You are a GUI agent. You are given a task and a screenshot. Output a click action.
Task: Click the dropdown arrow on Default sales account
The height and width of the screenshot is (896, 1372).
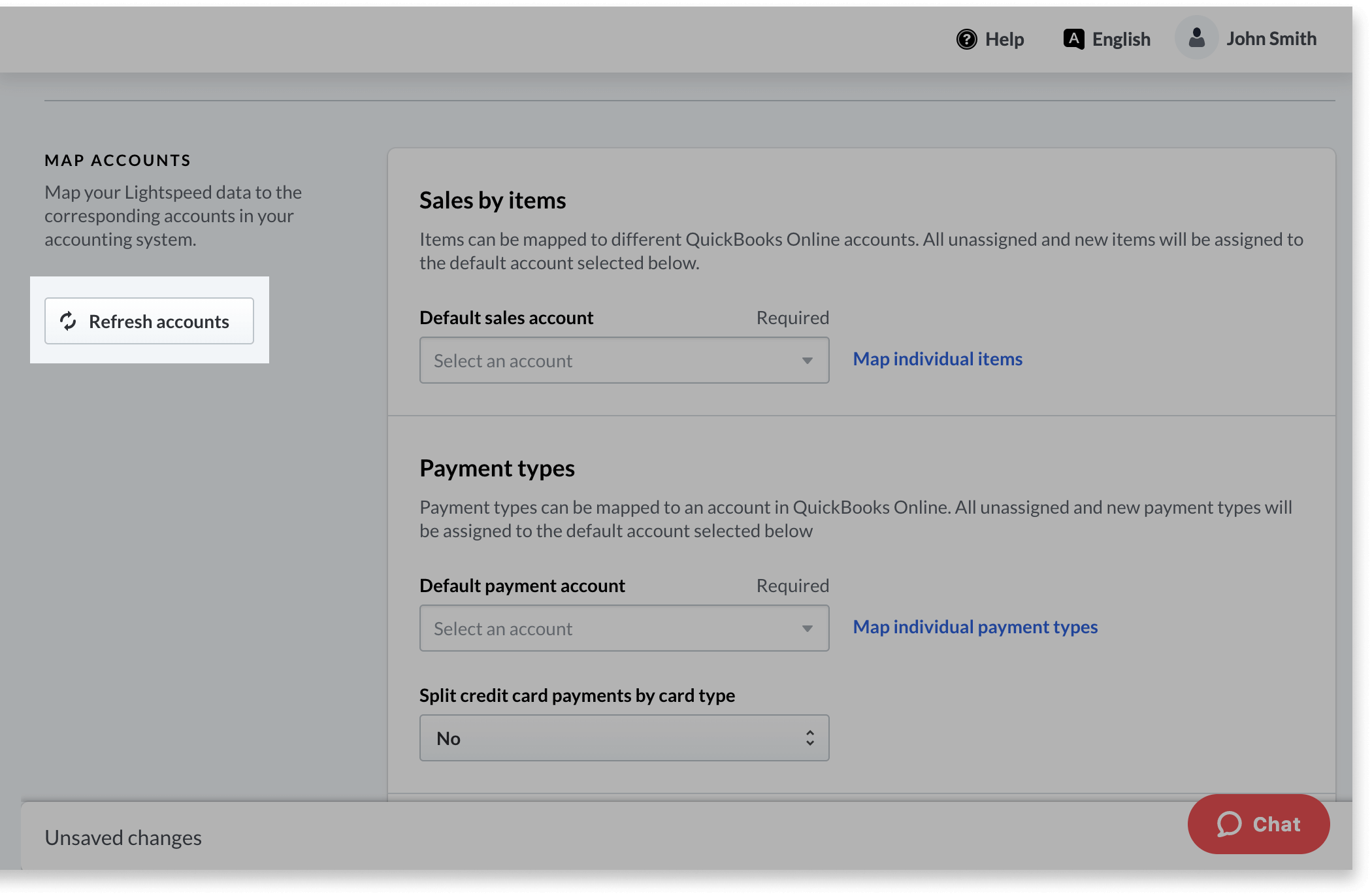[808, 360]
